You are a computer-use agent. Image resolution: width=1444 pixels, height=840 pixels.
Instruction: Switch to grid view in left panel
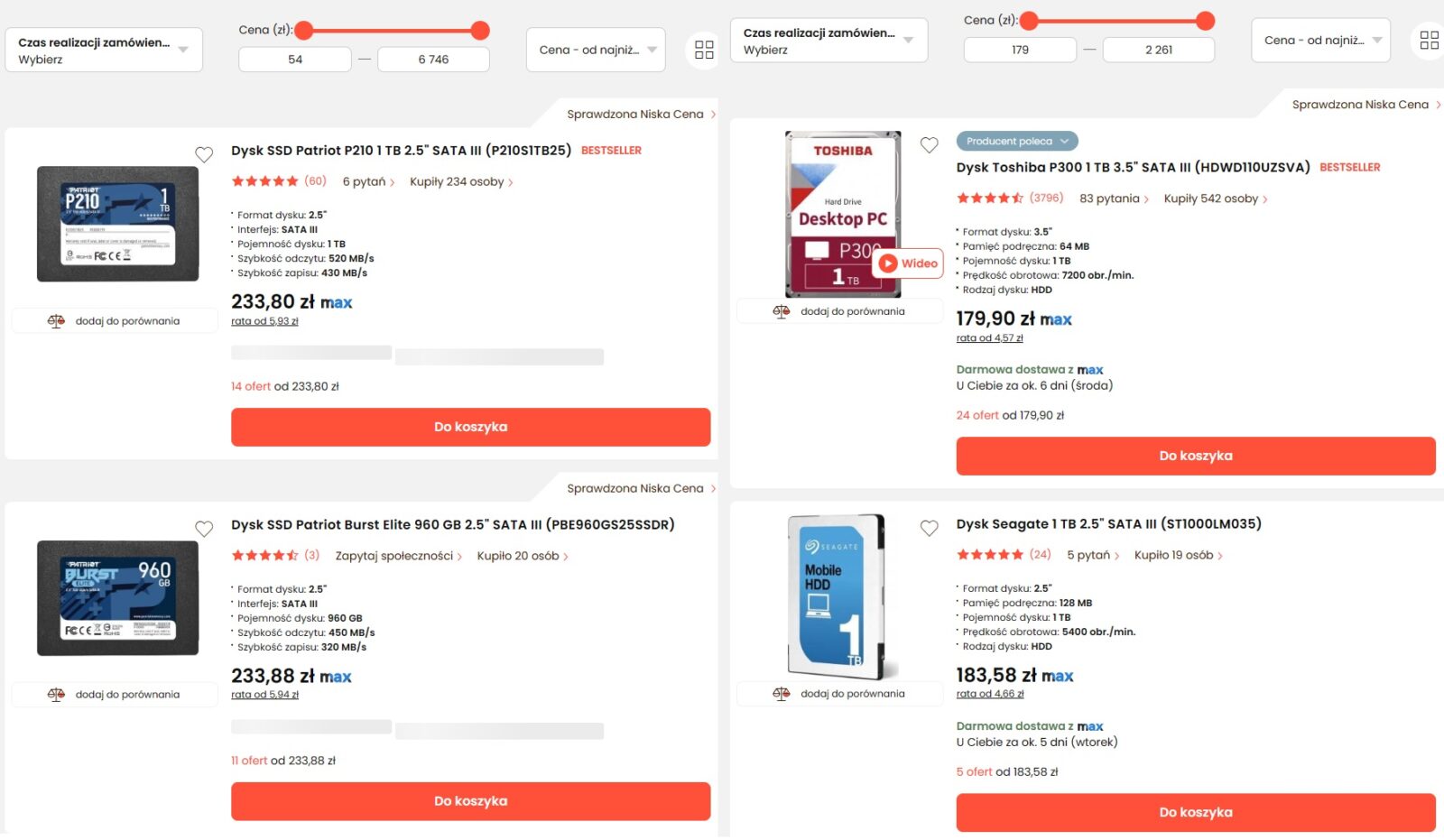click(x=704, y=50)
